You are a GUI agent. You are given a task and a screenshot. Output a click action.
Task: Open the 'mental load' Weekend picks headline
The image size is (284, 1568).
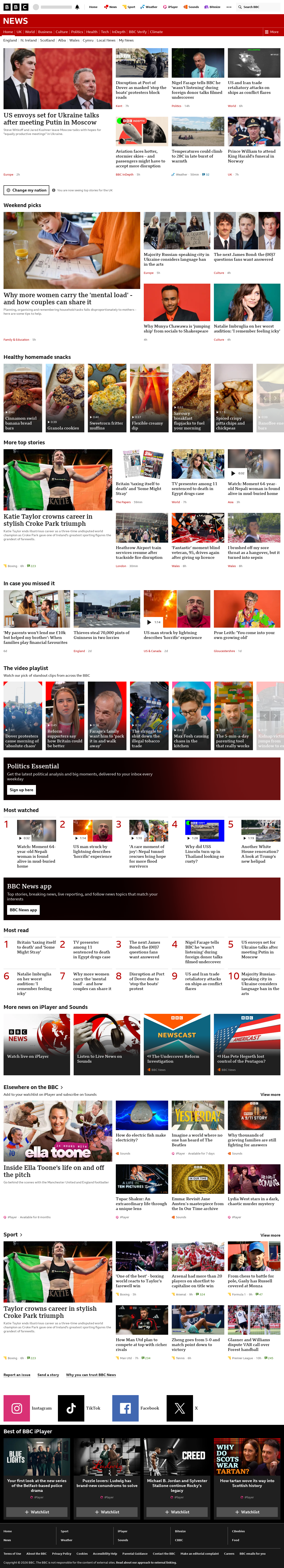point(68,298)
